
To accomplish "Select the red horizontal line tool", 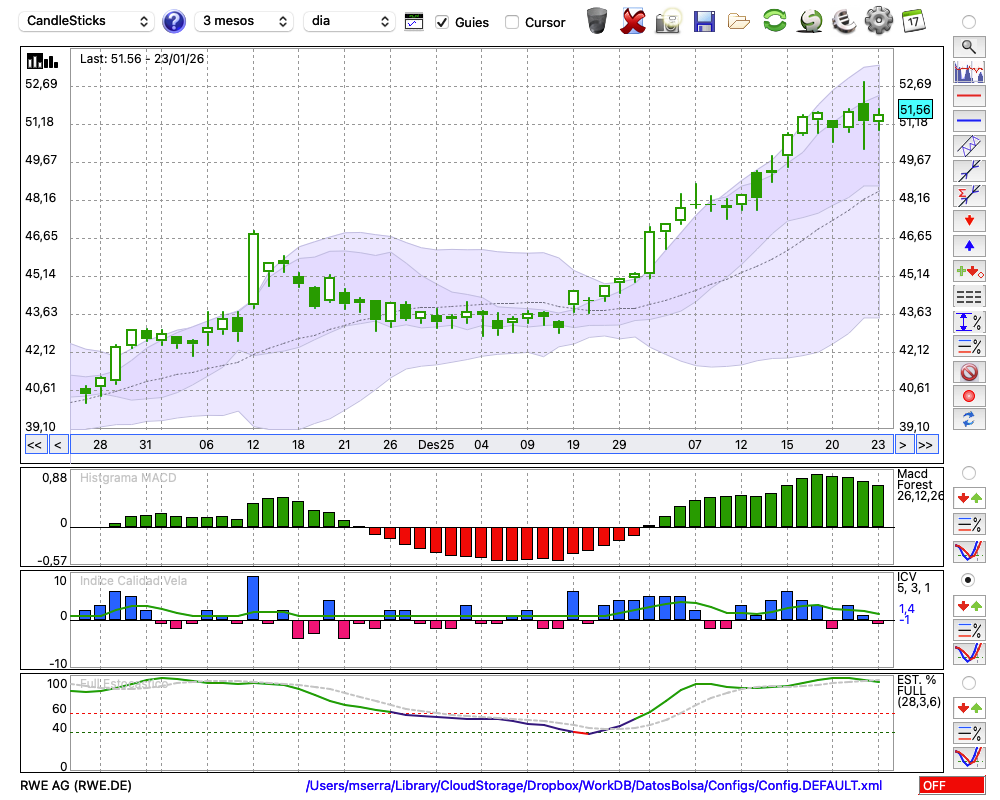I will [x=968, y=97].
